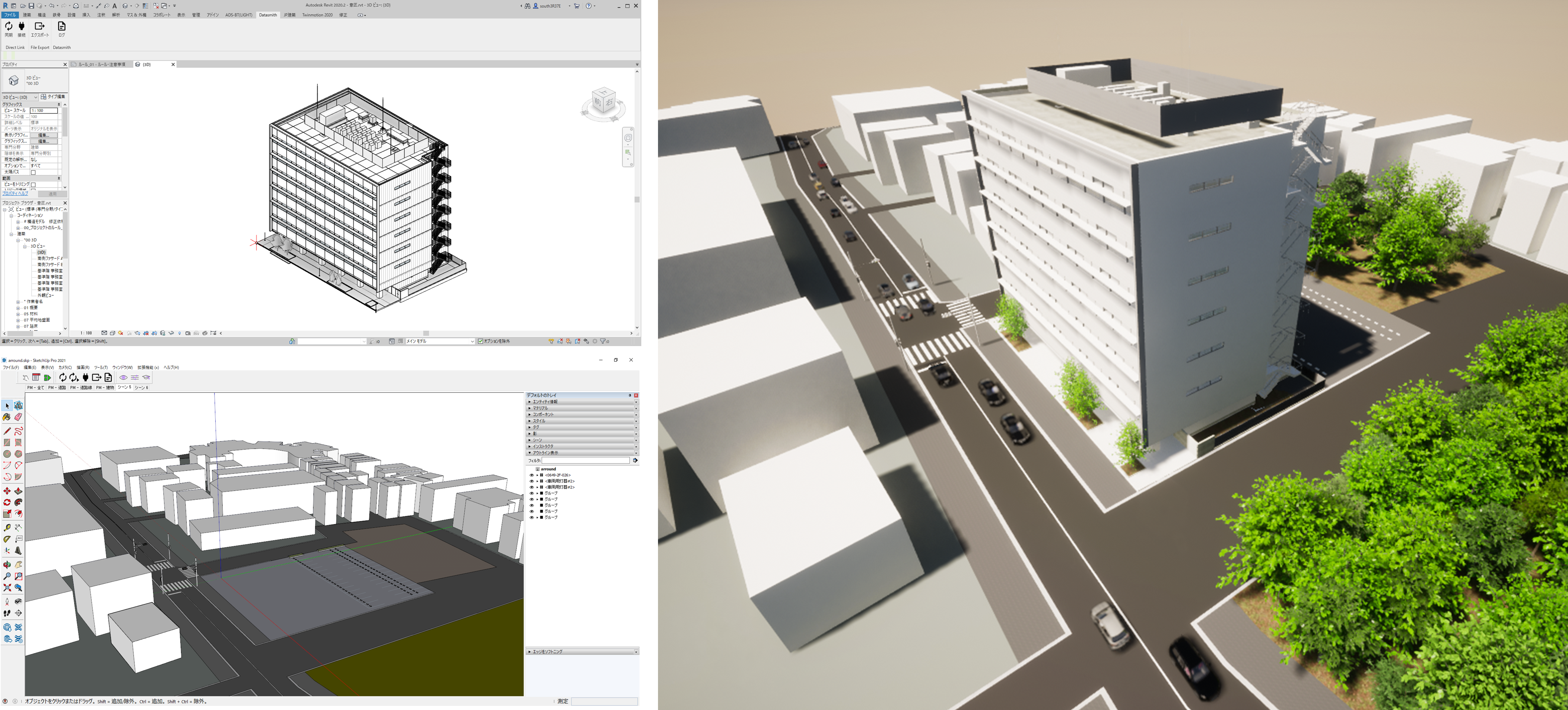This screenshot has width=1568, height=710.
Task: Click 編集... button for グラフィックス表示 row
Action: pos(44,141)
